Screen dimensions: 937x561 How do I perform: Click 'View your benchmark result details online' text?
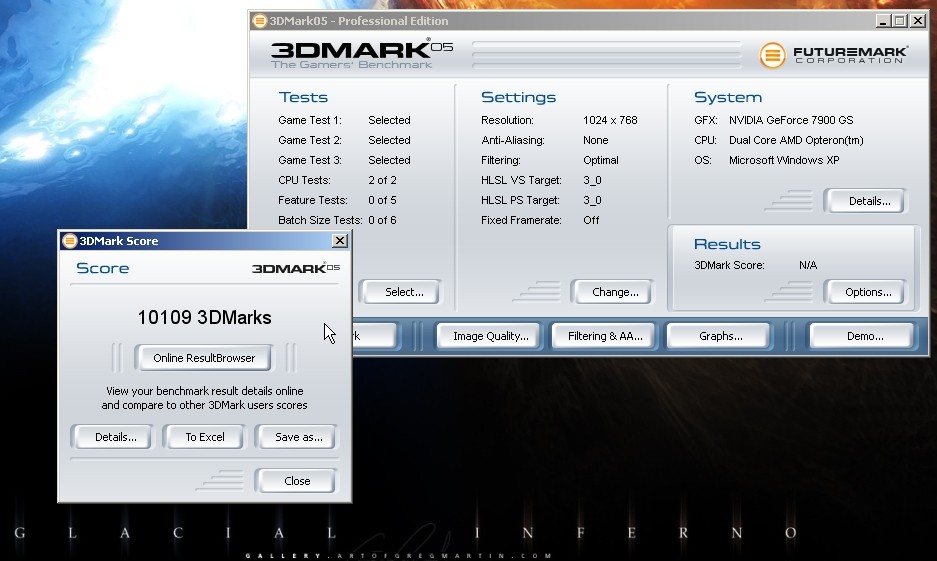pos(204,391)
